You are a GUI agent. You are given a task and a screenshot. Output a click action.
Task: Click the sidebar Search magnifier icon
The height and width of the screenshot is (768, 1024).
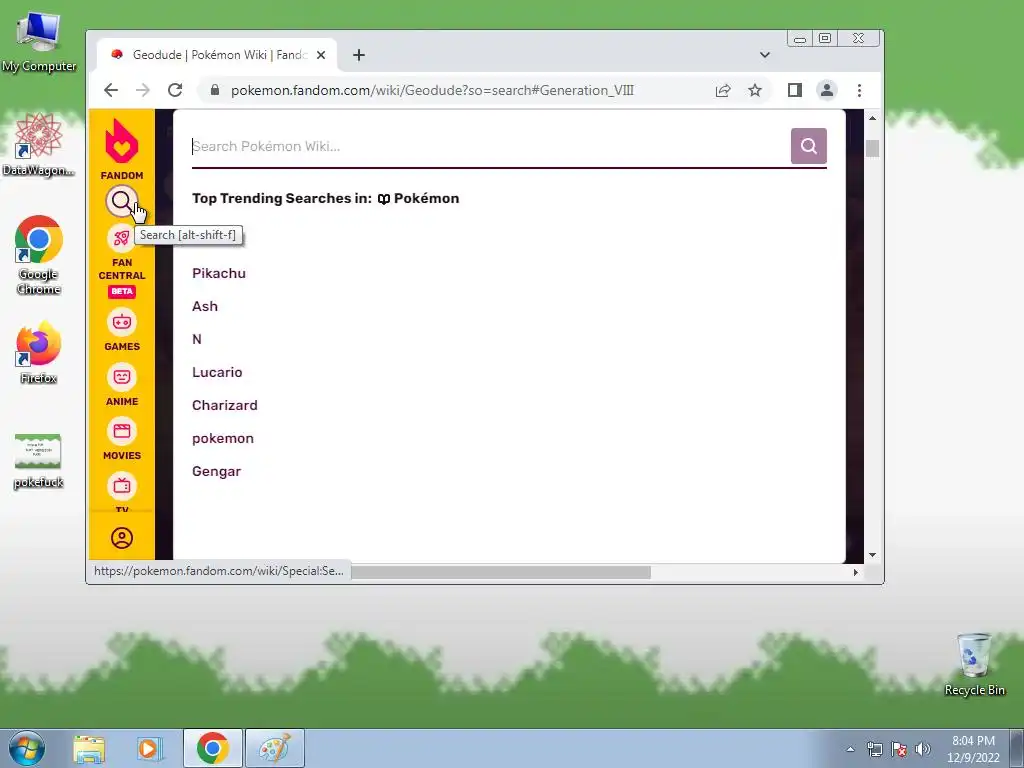pos(121,202)
